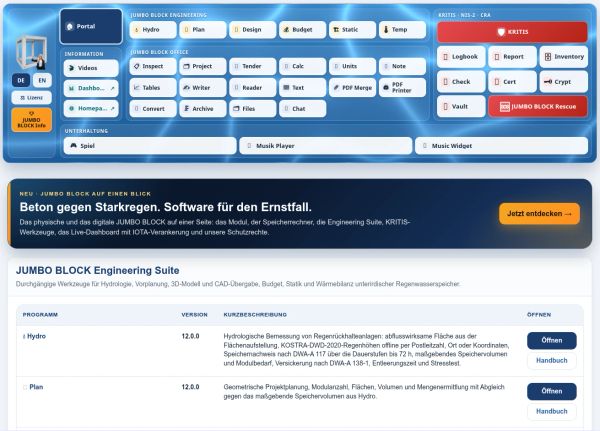Open the Calc tool

(x=303, y=66)
